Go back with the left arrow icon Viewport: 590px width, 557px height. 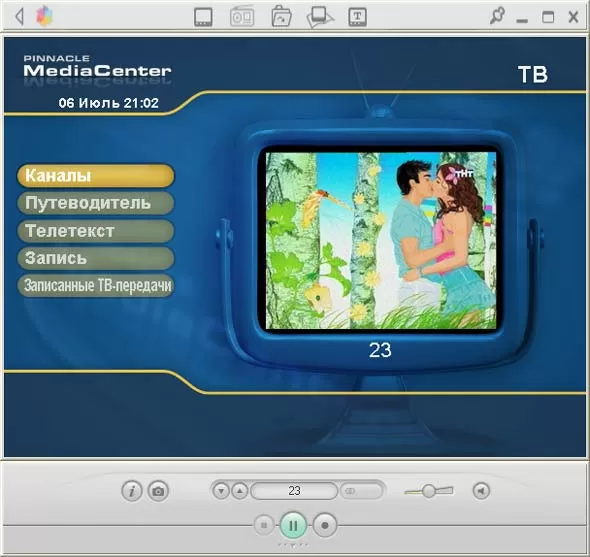pyautogui.click(x=19, y=17)
